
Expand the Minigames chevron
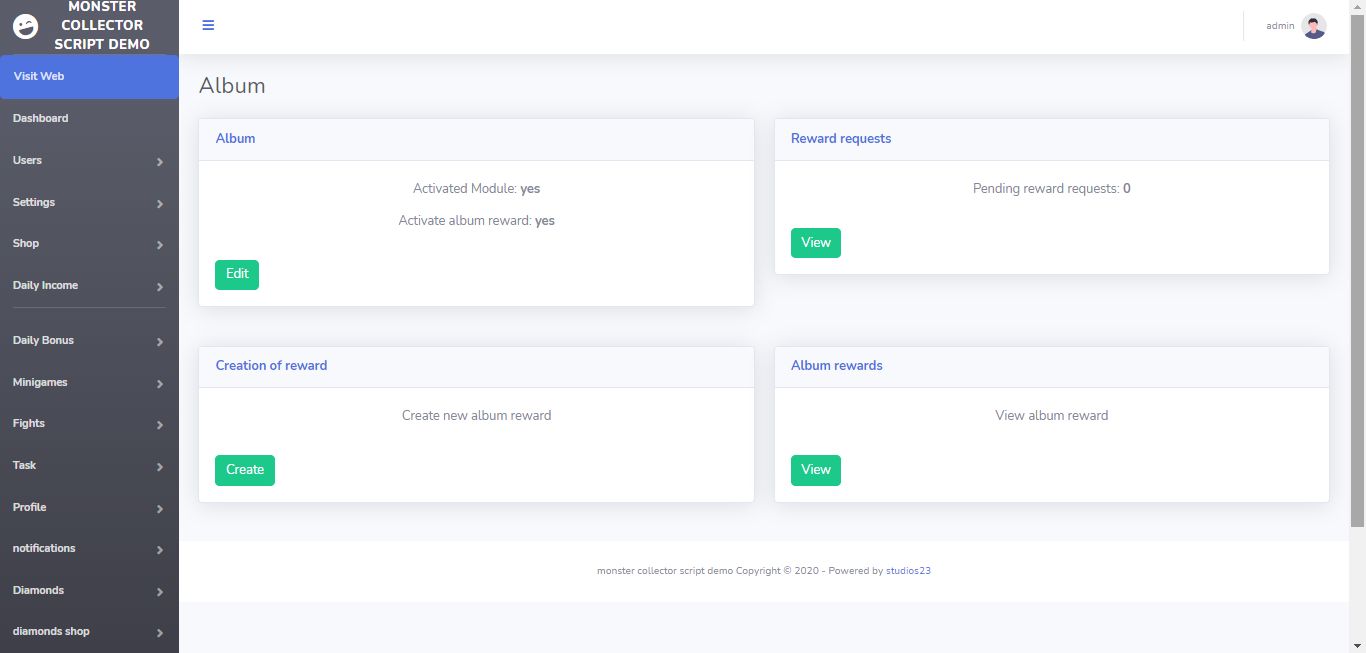160,384
